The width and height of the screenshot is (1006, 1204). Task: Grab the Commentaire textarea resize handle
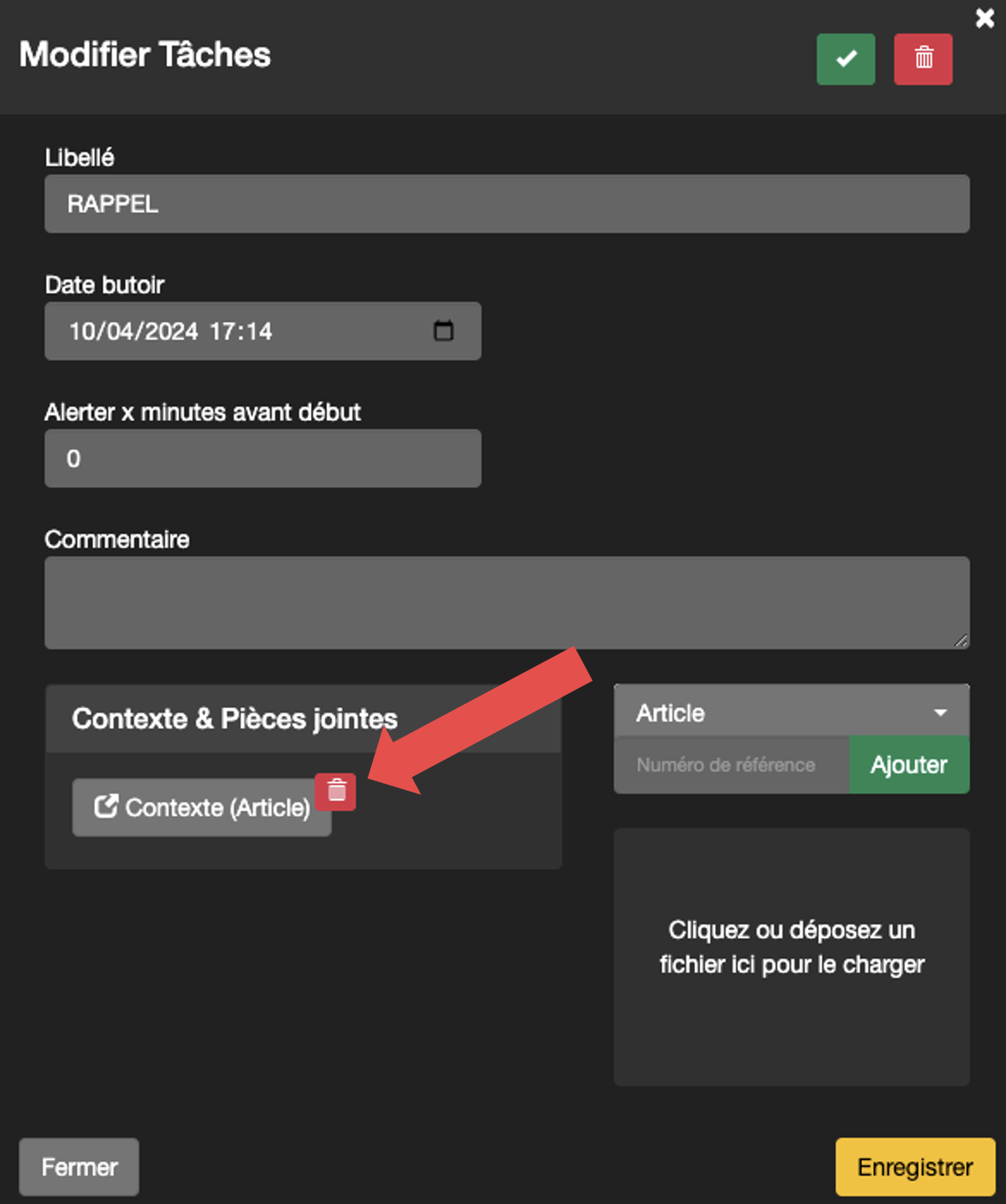pos(961,641)
